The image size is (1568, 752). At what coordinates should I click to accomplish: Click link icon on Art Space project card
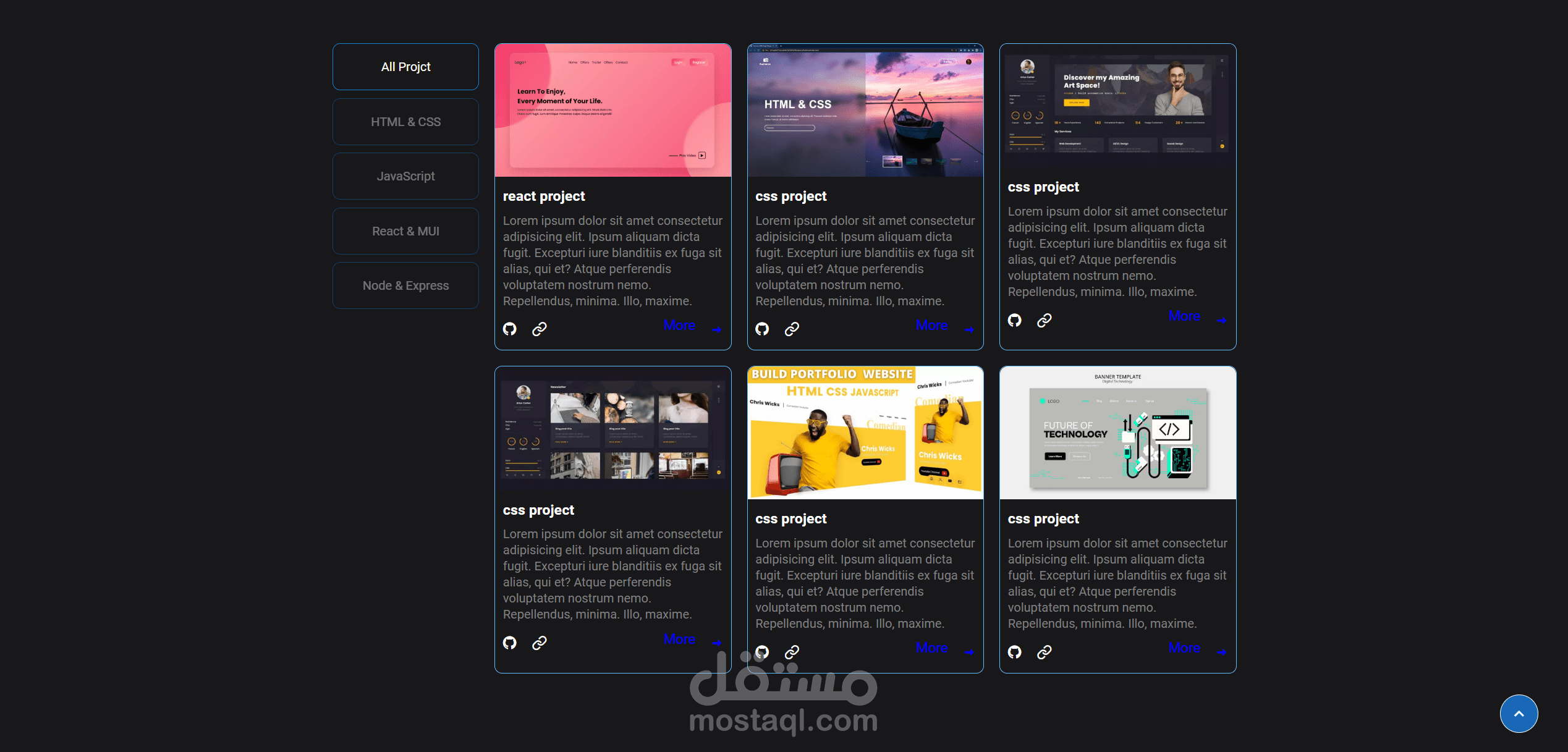click(x=1044, y=320)
